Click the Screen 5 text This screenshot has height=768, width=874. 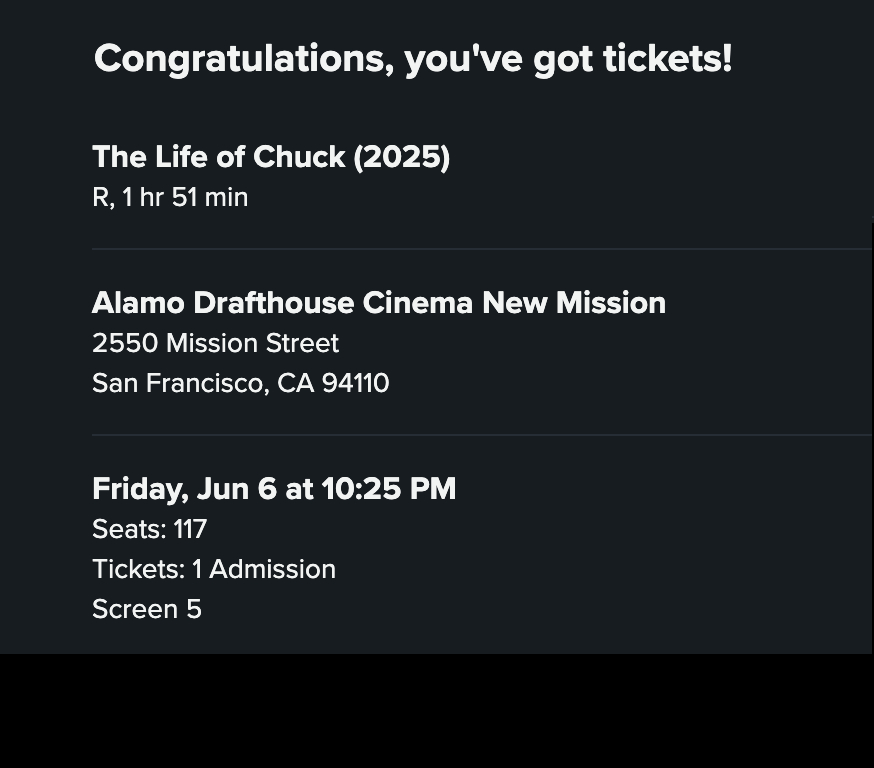point(147,609)
